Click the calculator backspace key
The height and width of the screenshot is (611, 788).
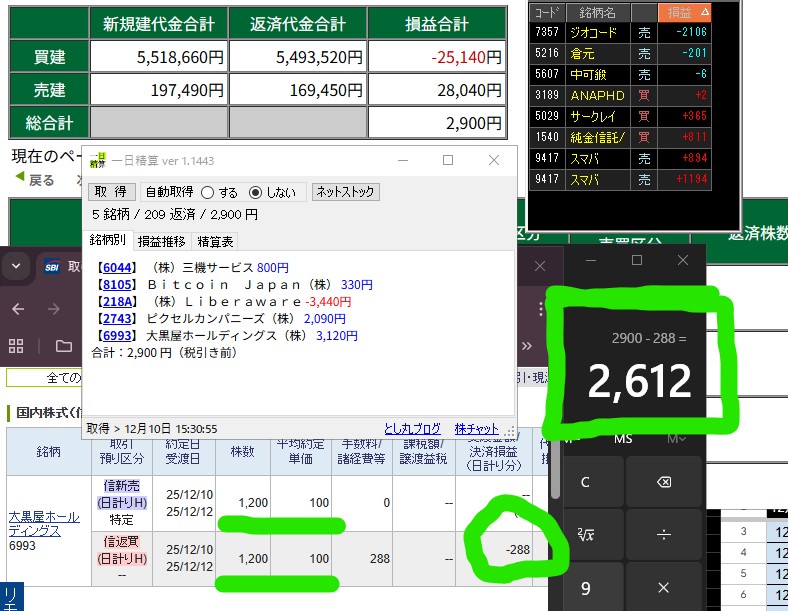click(663, 482)
